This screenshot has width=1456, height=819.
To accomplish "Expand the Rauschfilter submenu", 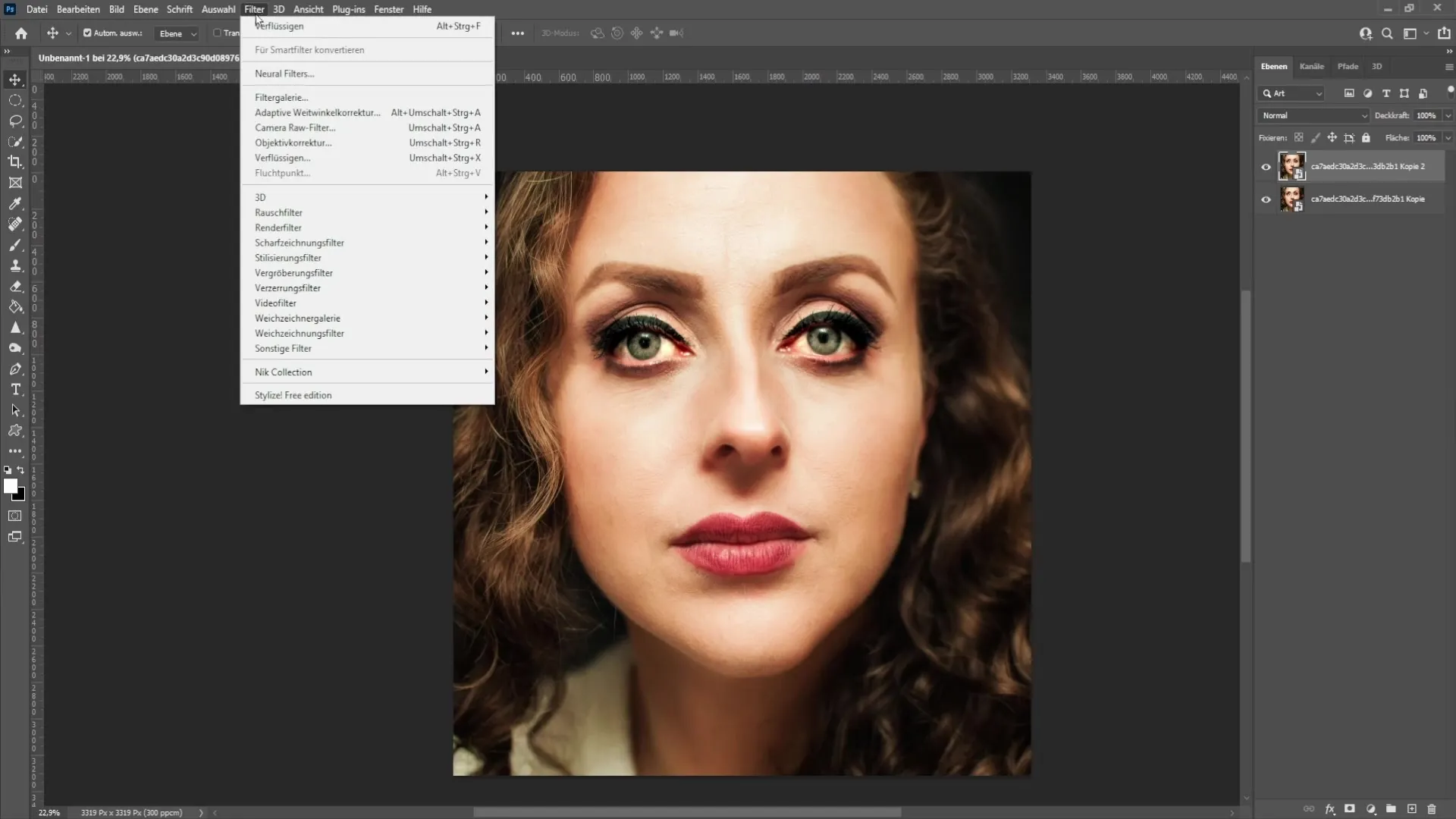I will (368, 212).
